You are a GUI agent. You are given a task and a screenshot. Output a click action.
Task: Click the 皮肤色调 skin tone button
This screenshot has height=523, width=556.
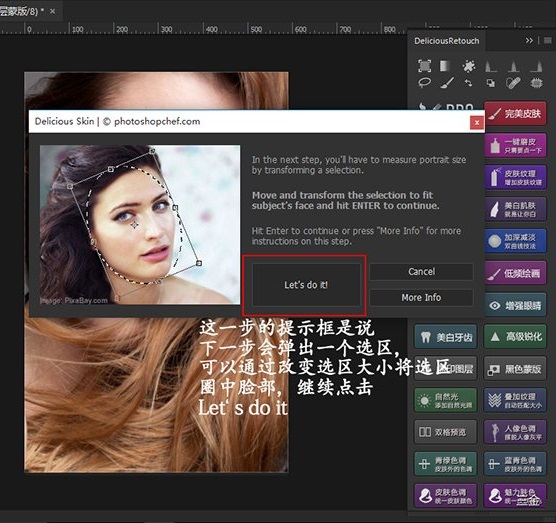pyautogui.click(x=446, y=496)
